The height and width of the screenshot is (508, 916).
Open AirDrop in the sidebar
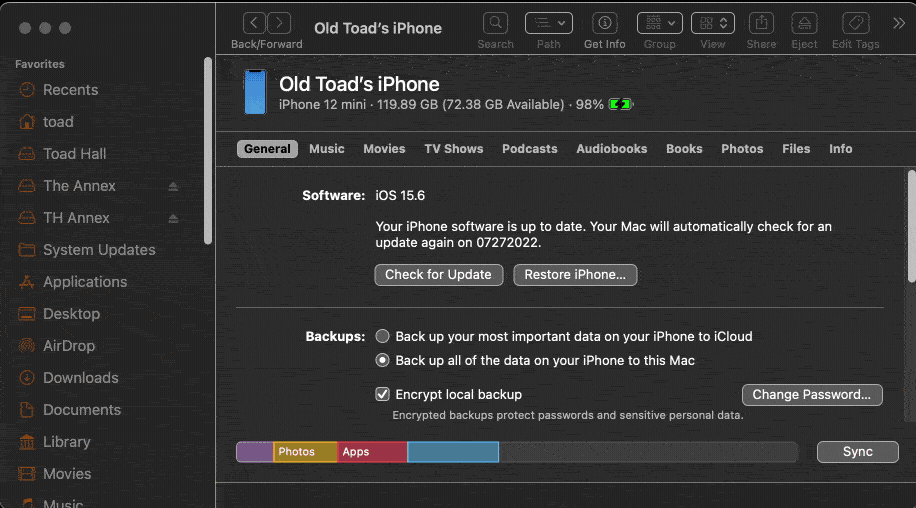[x=68, y=346]
